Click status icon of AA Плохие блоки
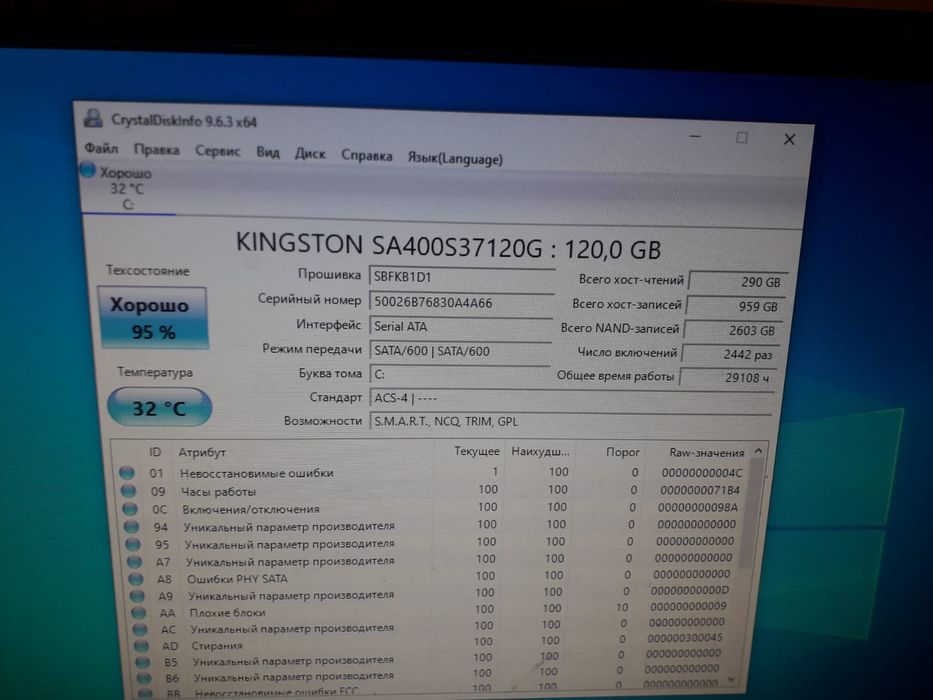This screenshot has width=933, height=700. click(x=139, y=612)
